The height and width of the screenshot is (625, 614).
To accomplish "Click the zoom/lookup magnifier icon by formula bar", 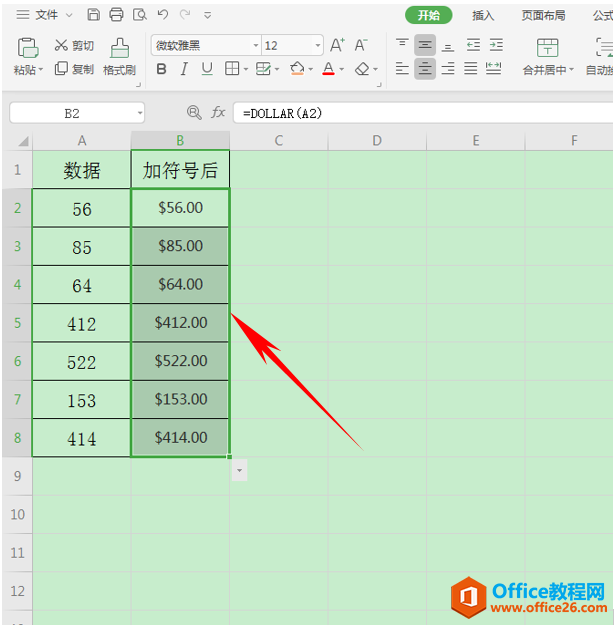I will (x=194, y=113).
